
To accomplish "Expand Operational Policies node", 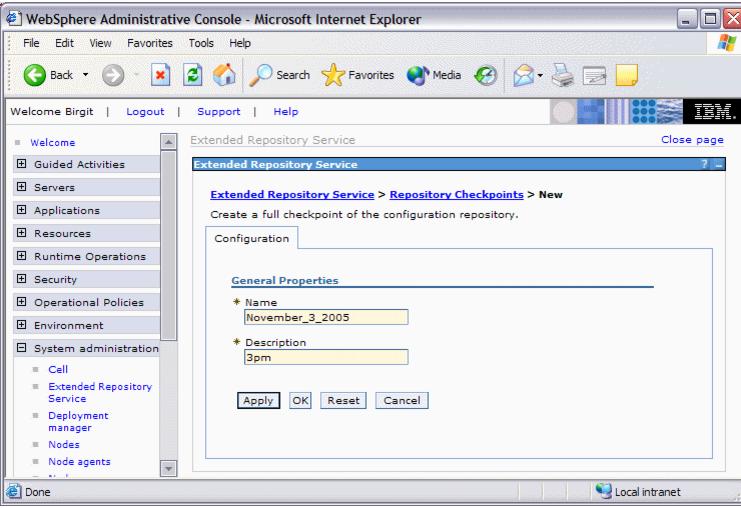I will click(x=21, y=301).
